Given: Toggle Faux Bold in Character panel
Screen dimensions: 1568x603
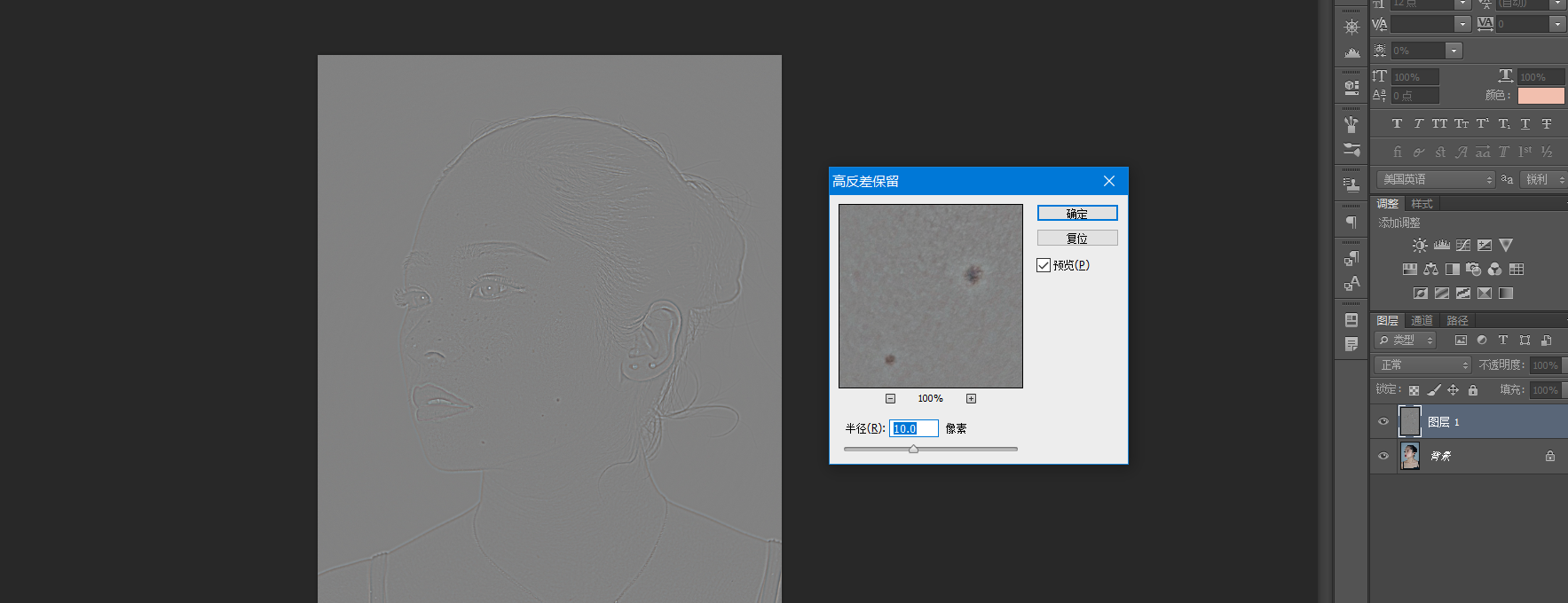Looking at the screenshot, I should click(x=1397, y=124).
